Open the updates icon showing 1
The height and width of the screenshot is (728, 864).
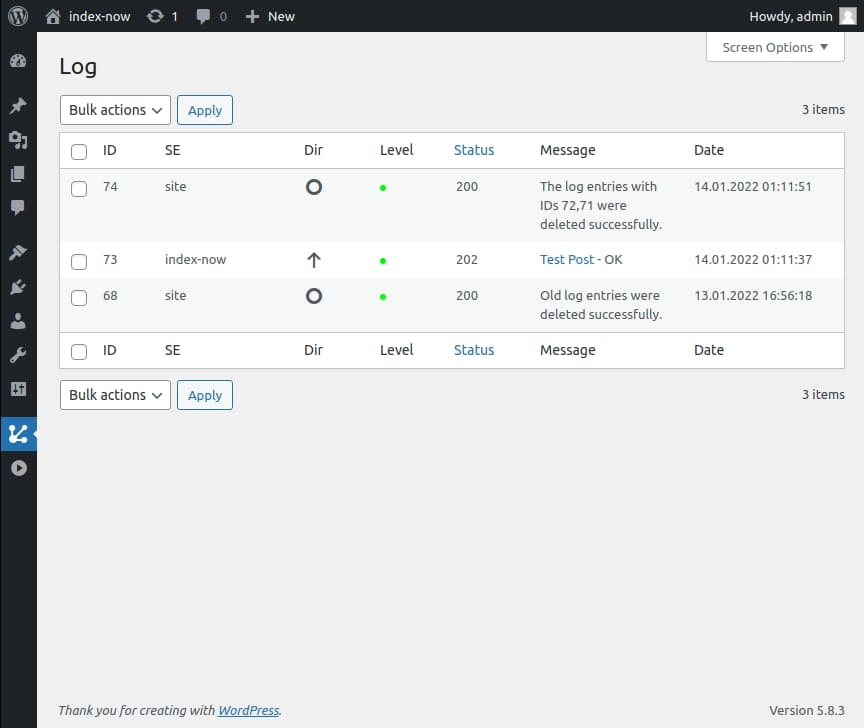tap(162, 17)
